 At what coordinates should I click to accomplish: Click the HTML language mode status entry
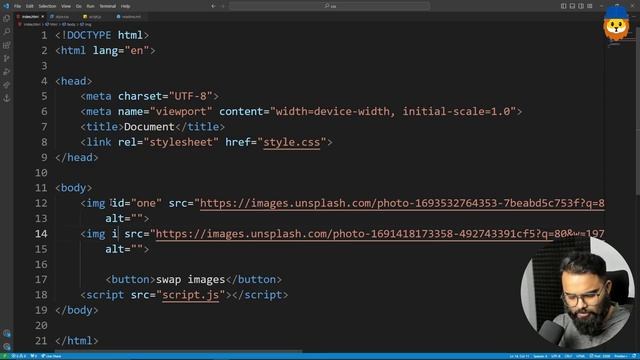click(580, 356)
